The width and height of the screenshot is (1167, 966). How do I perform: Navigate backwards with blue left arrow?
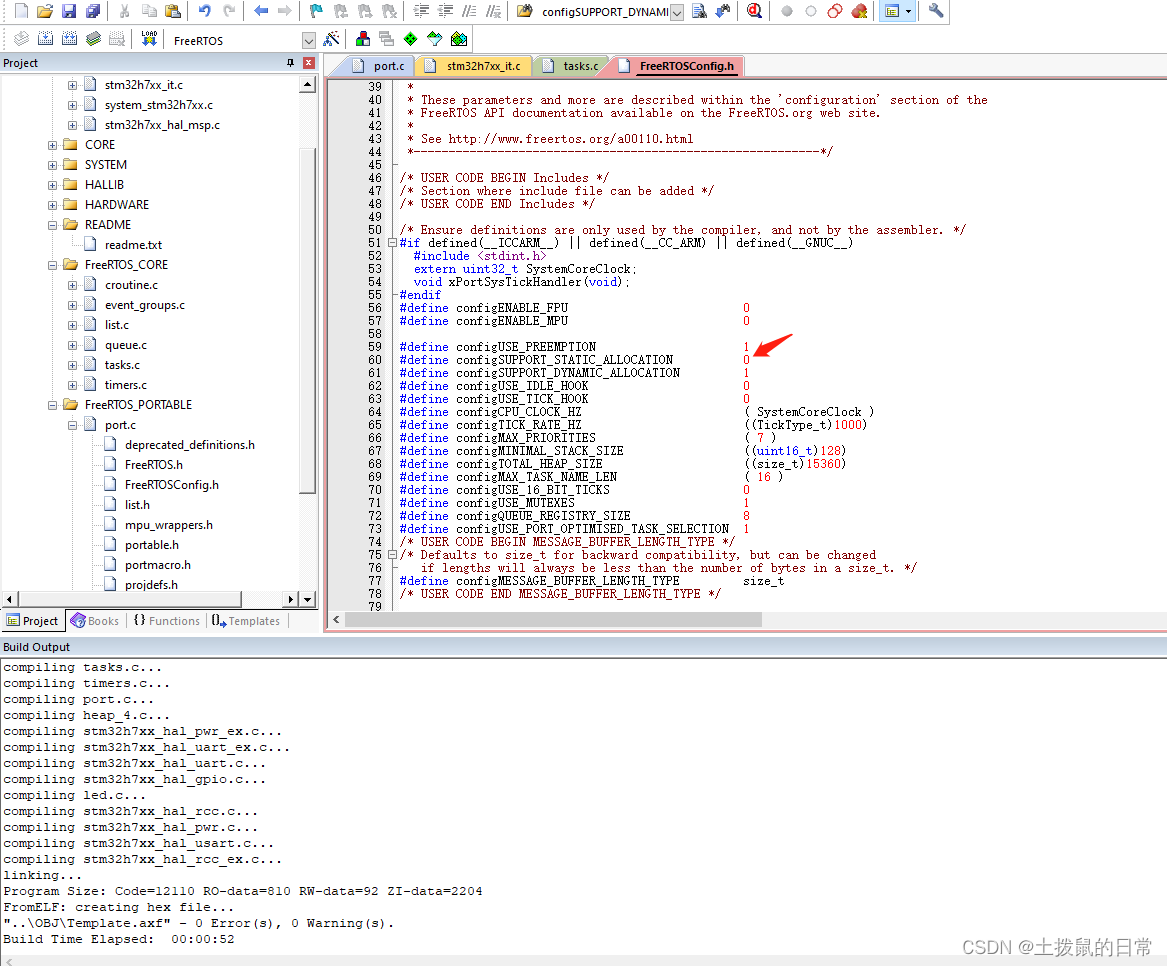[x=260, y=11]
